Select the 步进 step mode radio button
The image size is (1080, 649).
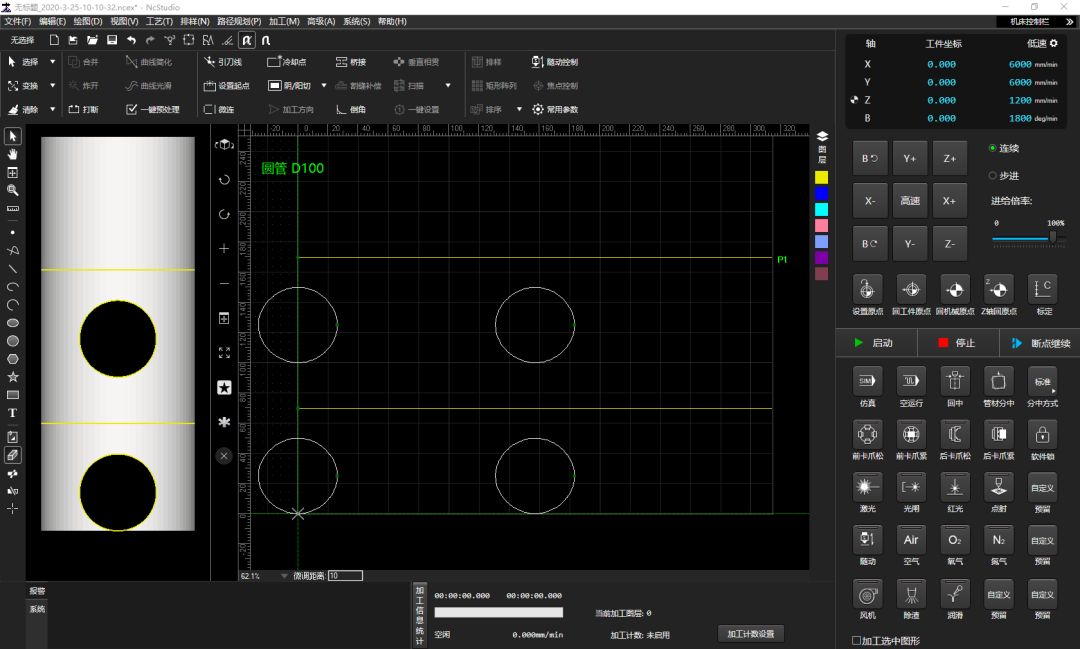[x=993, y=175]
